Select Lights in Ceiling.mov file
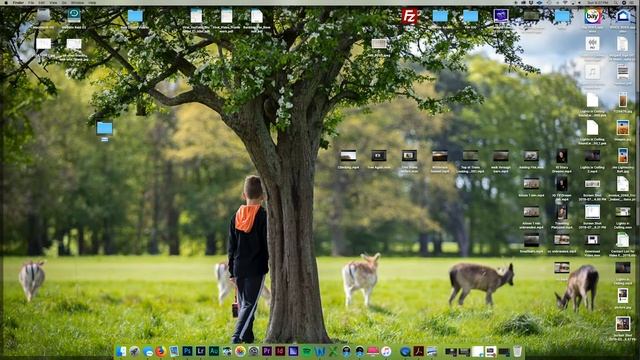Viewport: 640px width, 360px height. click(623, 212)
